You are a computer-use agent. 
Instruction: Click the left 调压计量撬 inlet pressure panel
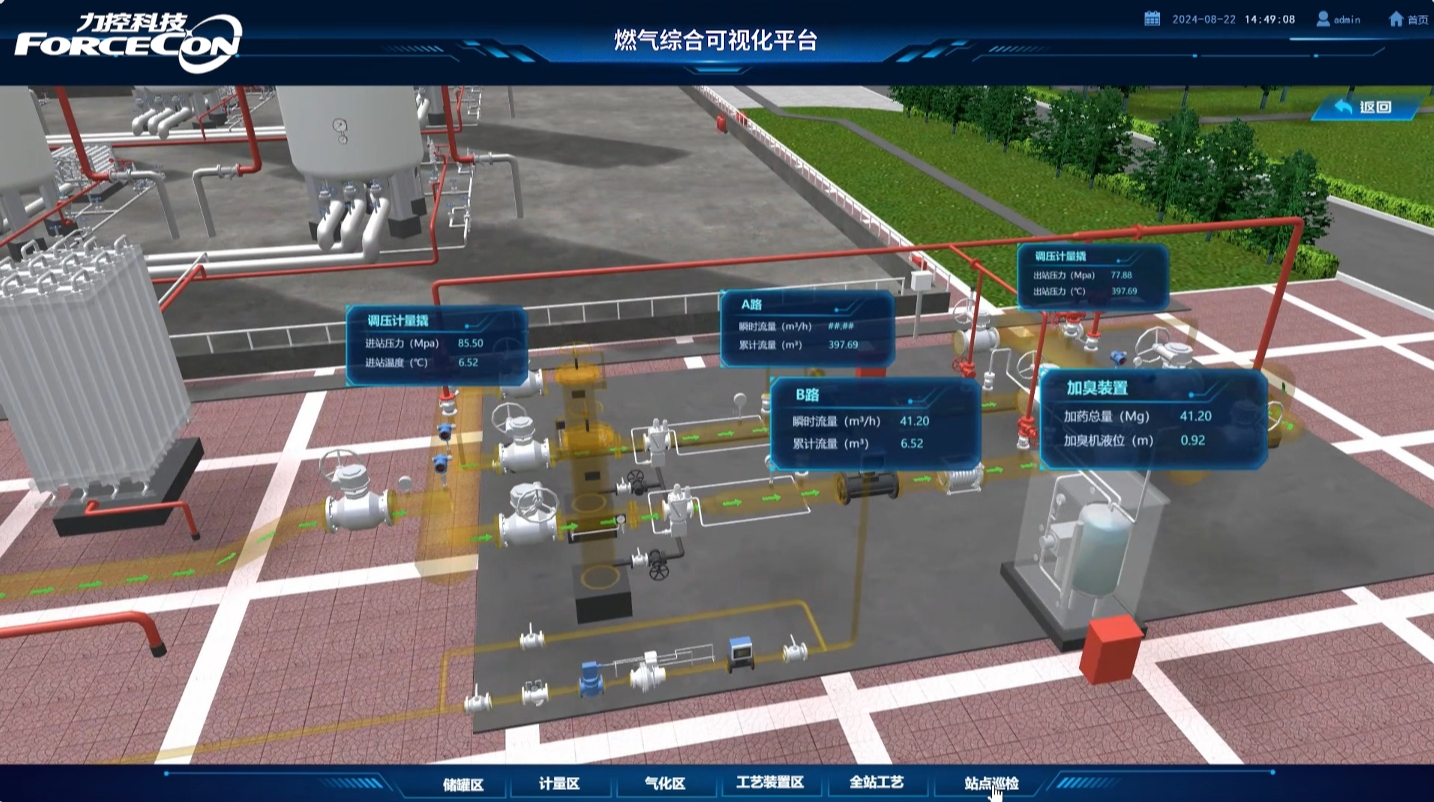pyautogui.click(x=436, y=345)
